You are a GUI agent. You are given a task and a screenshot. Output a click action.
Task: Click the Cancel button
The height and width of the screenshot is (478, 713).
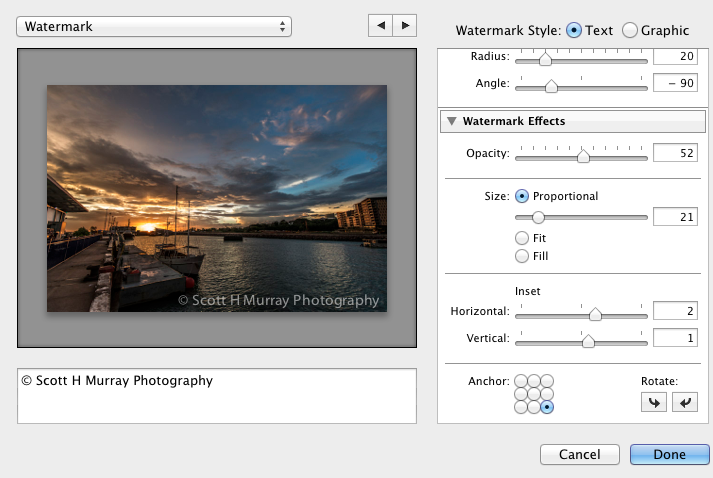point(579,454)
